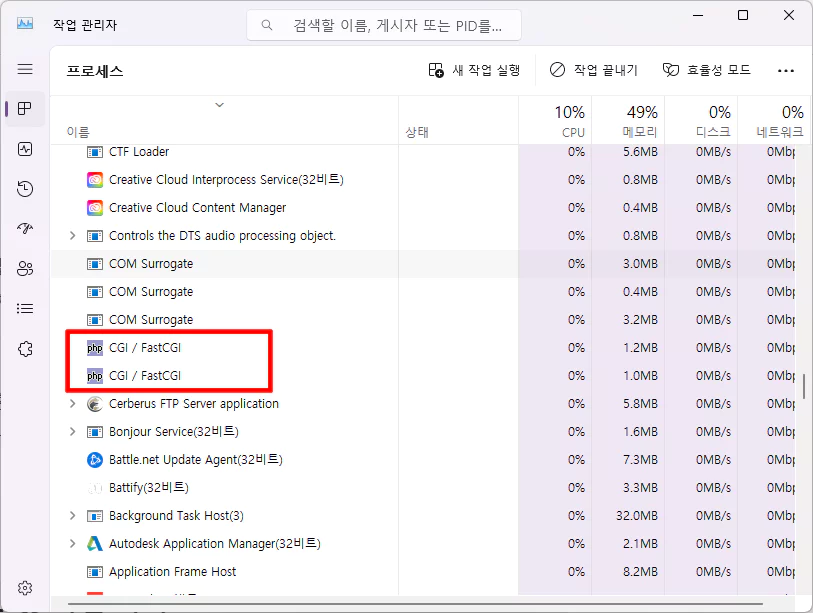Click the vertical scrollbar thumb
The image size is (813, 613).
(804, 386)
